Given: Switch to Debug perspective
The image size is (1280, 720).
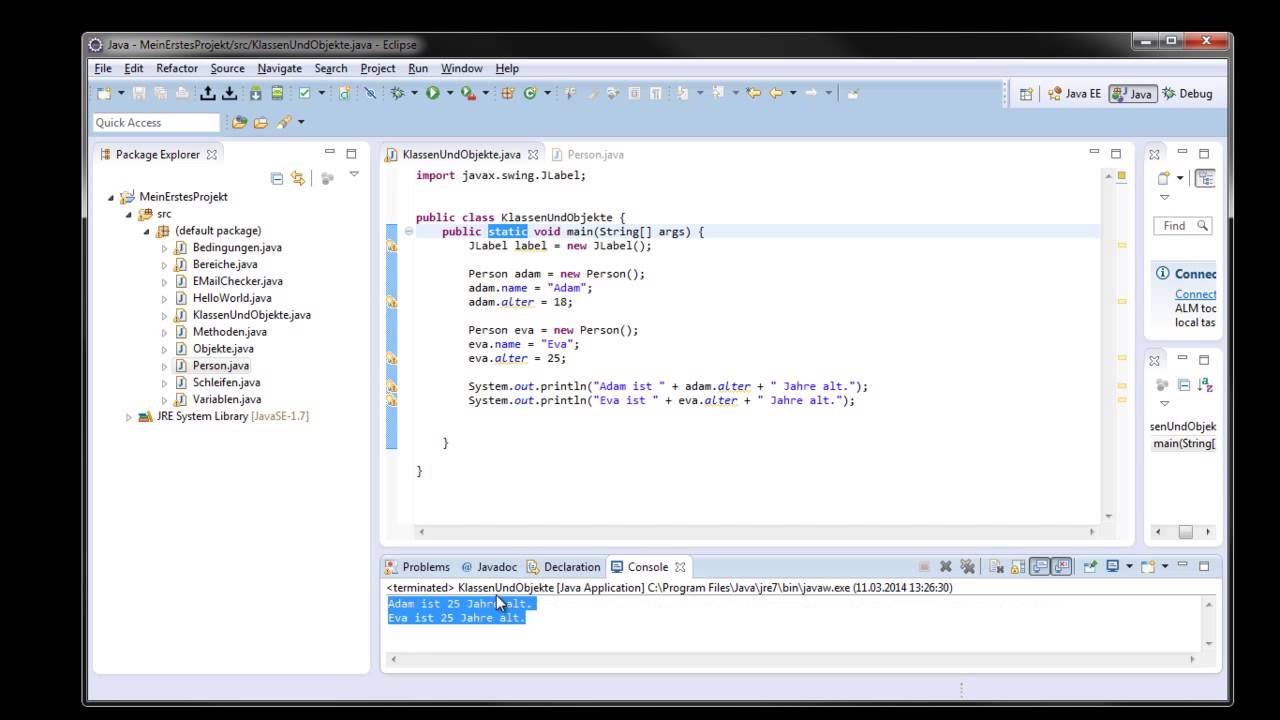Looking at the screenshot, I should [x=1187, y=94].
